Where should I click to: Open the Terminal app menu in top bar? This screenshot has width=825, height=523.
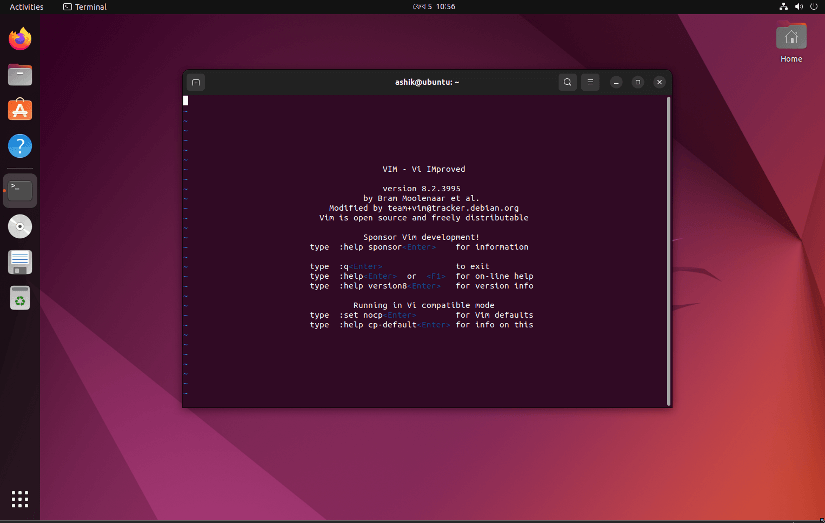[x=85, y=7]
